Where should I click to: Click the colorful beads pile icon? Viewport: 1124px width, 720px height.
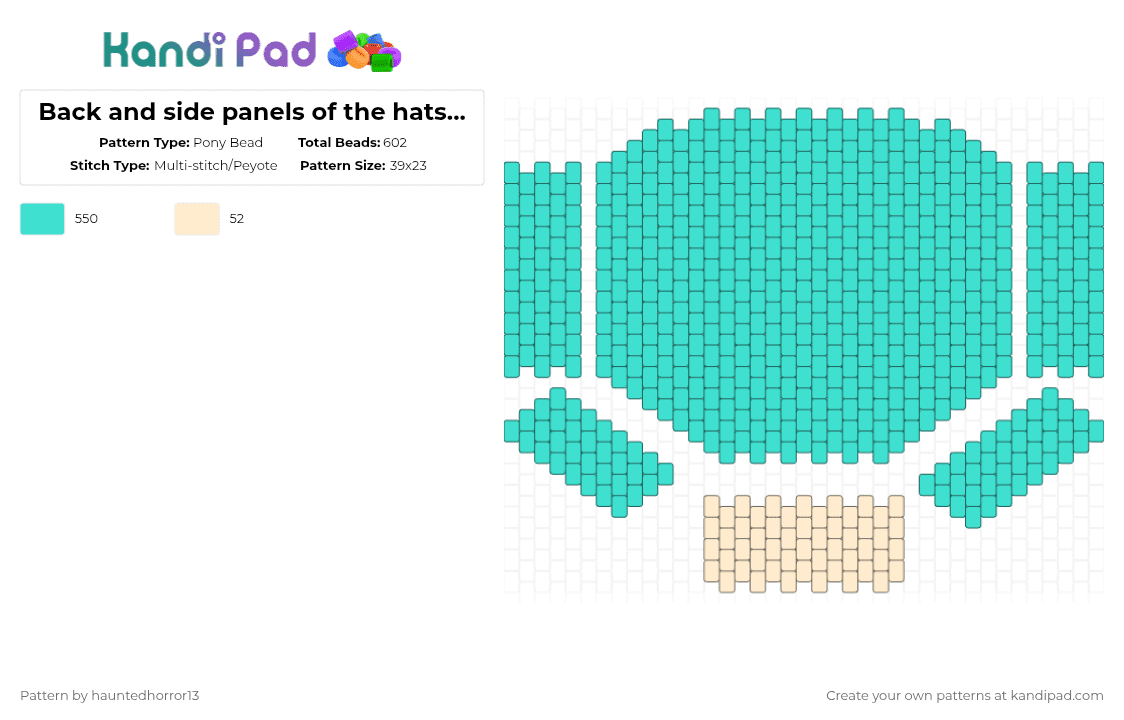pyautogui.click(x=364, y=52)
